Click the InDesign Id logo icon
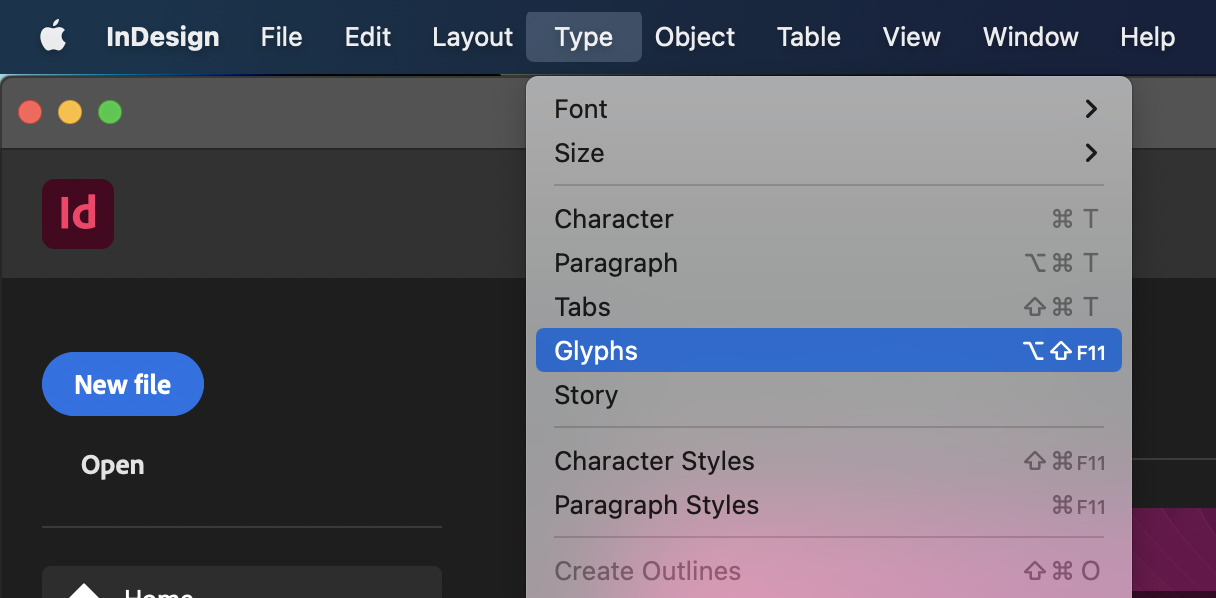Viewport: 1216px width, 598px height. [x=77, y=213]
